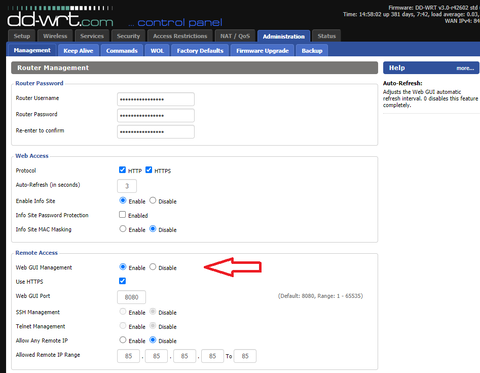This screenshot has height=373, width=480.
Task: Open Access Restrictions tab
Action: click(x=180, y=36)
